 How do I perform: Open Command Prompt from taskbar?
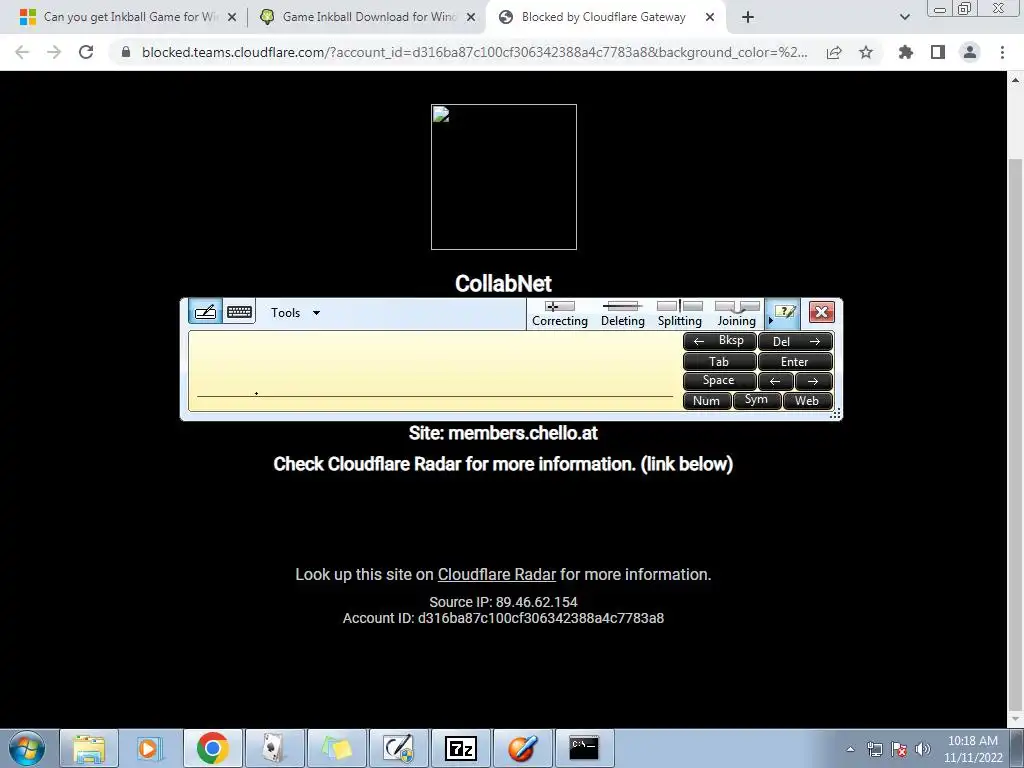584,748
